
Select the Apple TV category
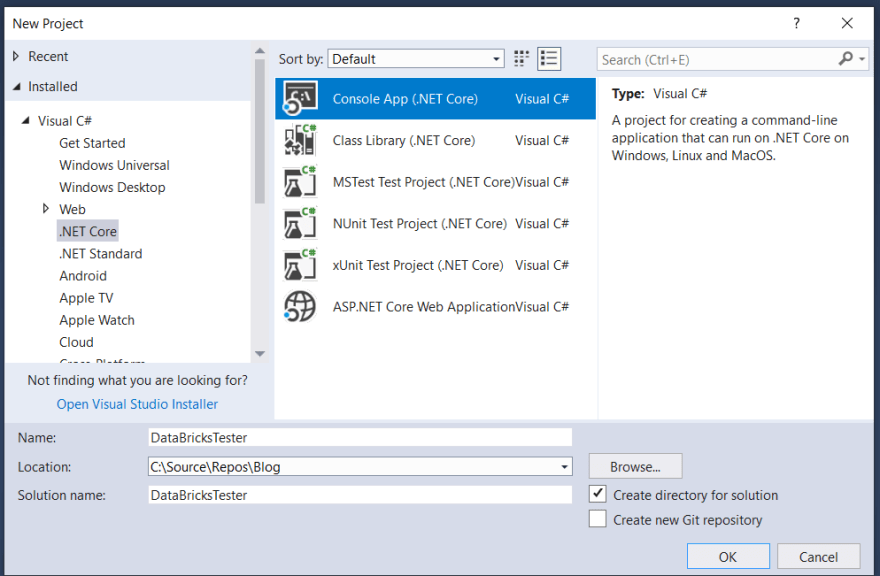86,298
